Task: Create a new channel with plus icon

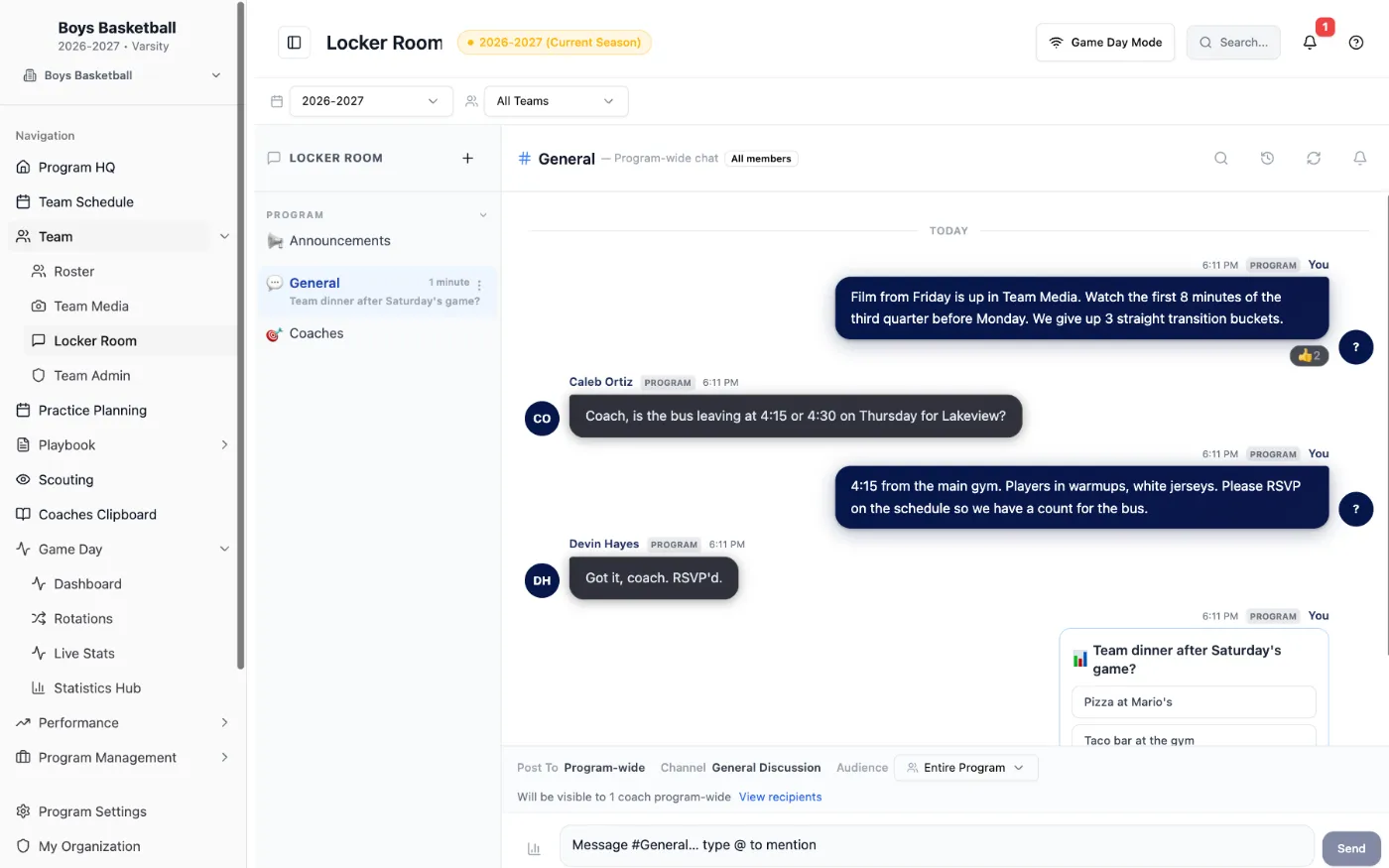Action: pyautogui.click(x=467, y=158)
